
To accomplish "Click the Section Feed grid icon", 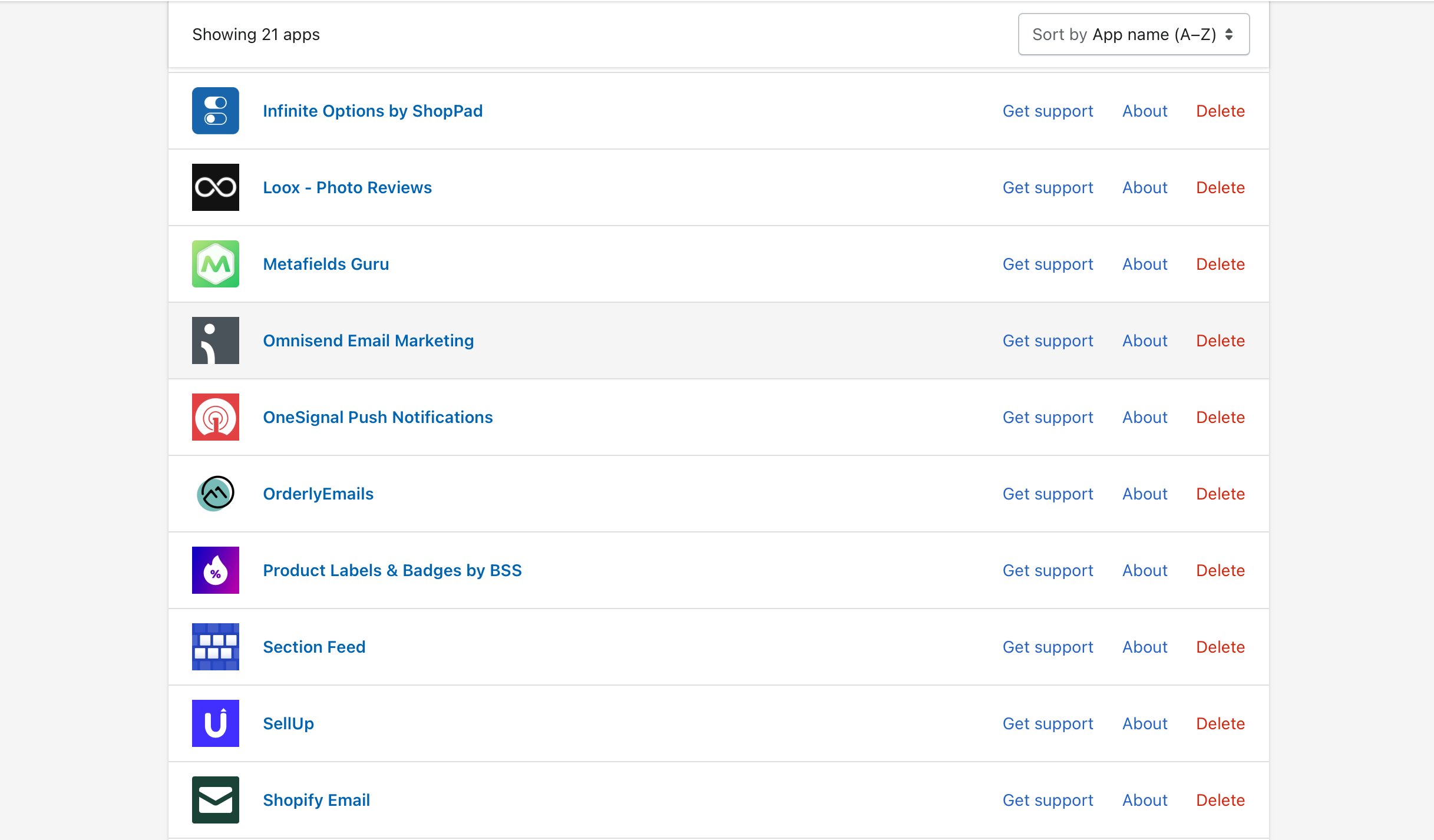I will [x=216, y=647].
